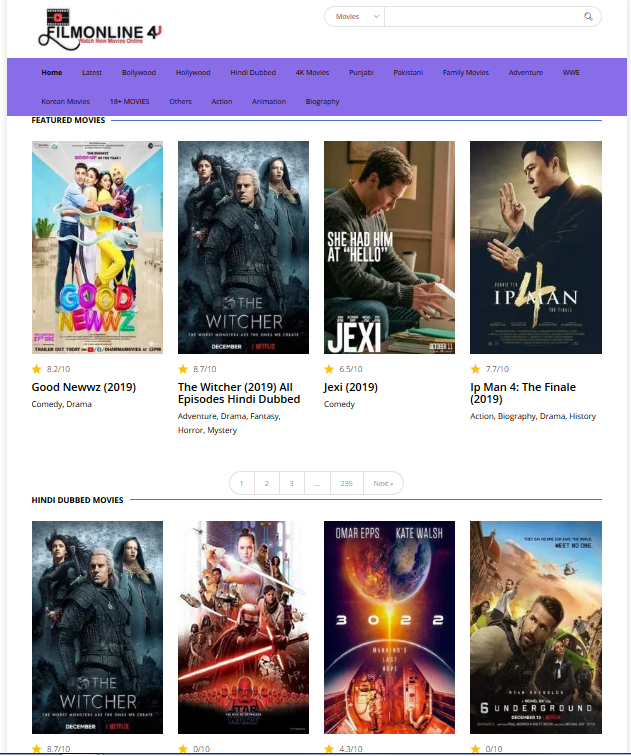The width and height of the screenshot is (631, 756).
Task: Open the Star Wars poster thumbnail
Action: point(243,627)
